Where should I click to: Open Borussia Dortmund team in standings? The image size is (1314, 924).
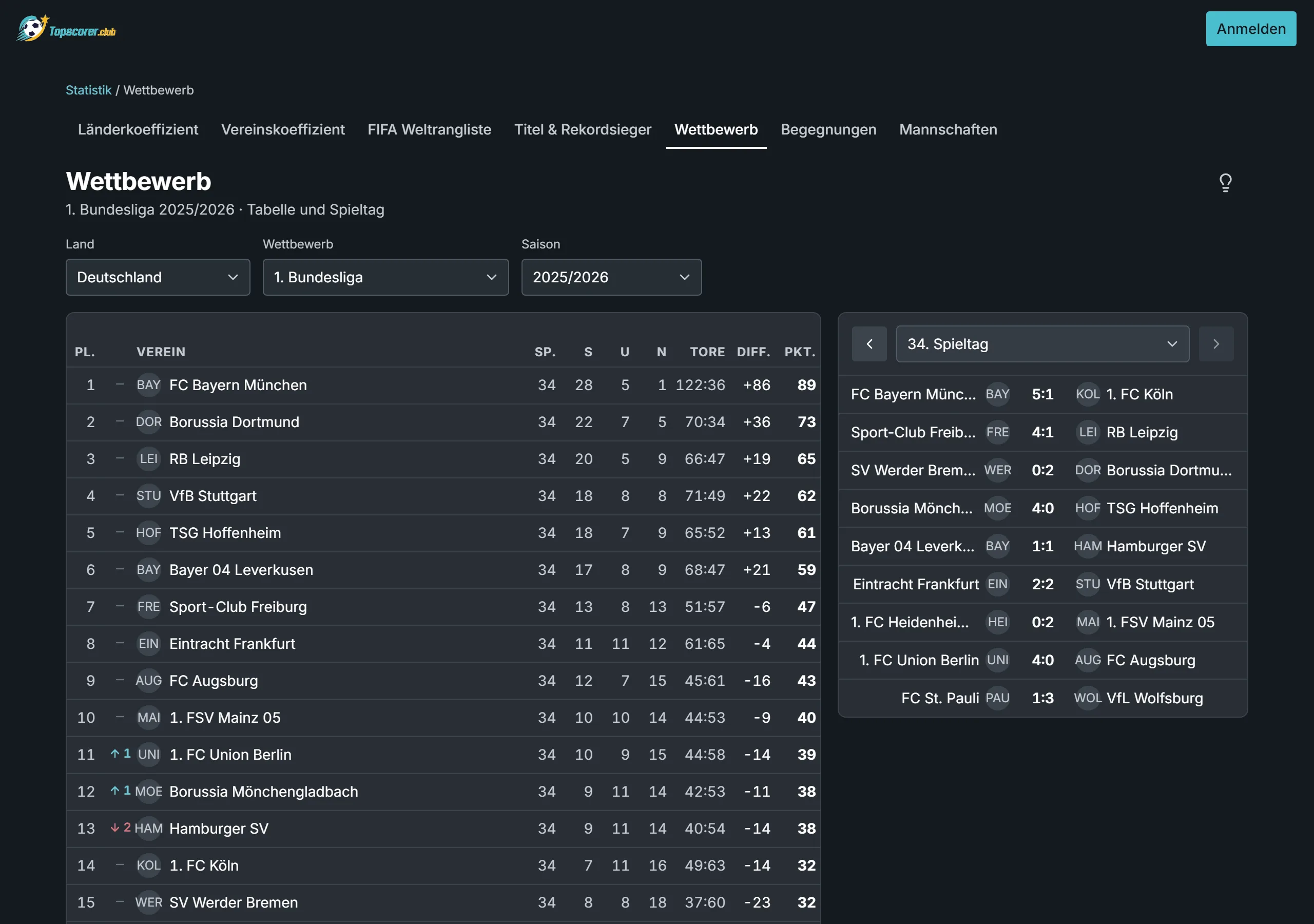point(234,422)
